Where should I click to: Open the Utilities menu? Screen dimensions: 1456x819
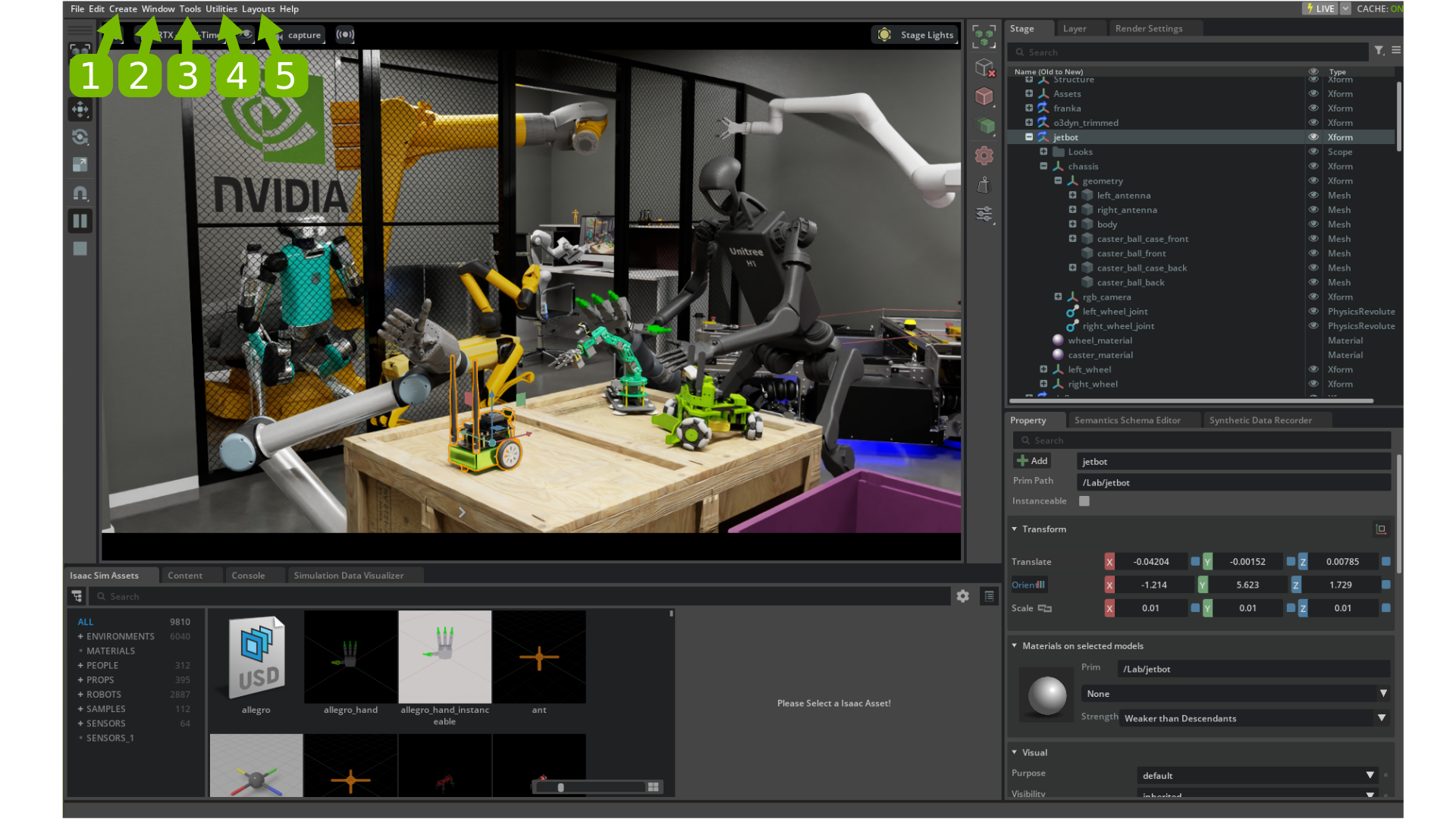coord(221,8)
